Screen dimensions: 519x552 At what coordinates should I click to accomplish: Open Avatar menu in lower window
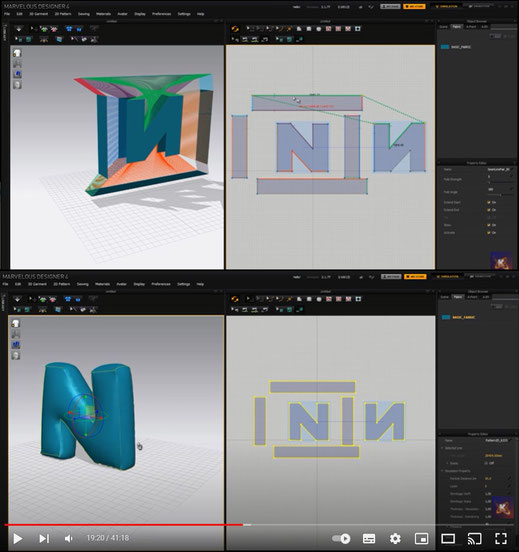tap(121, 284)
